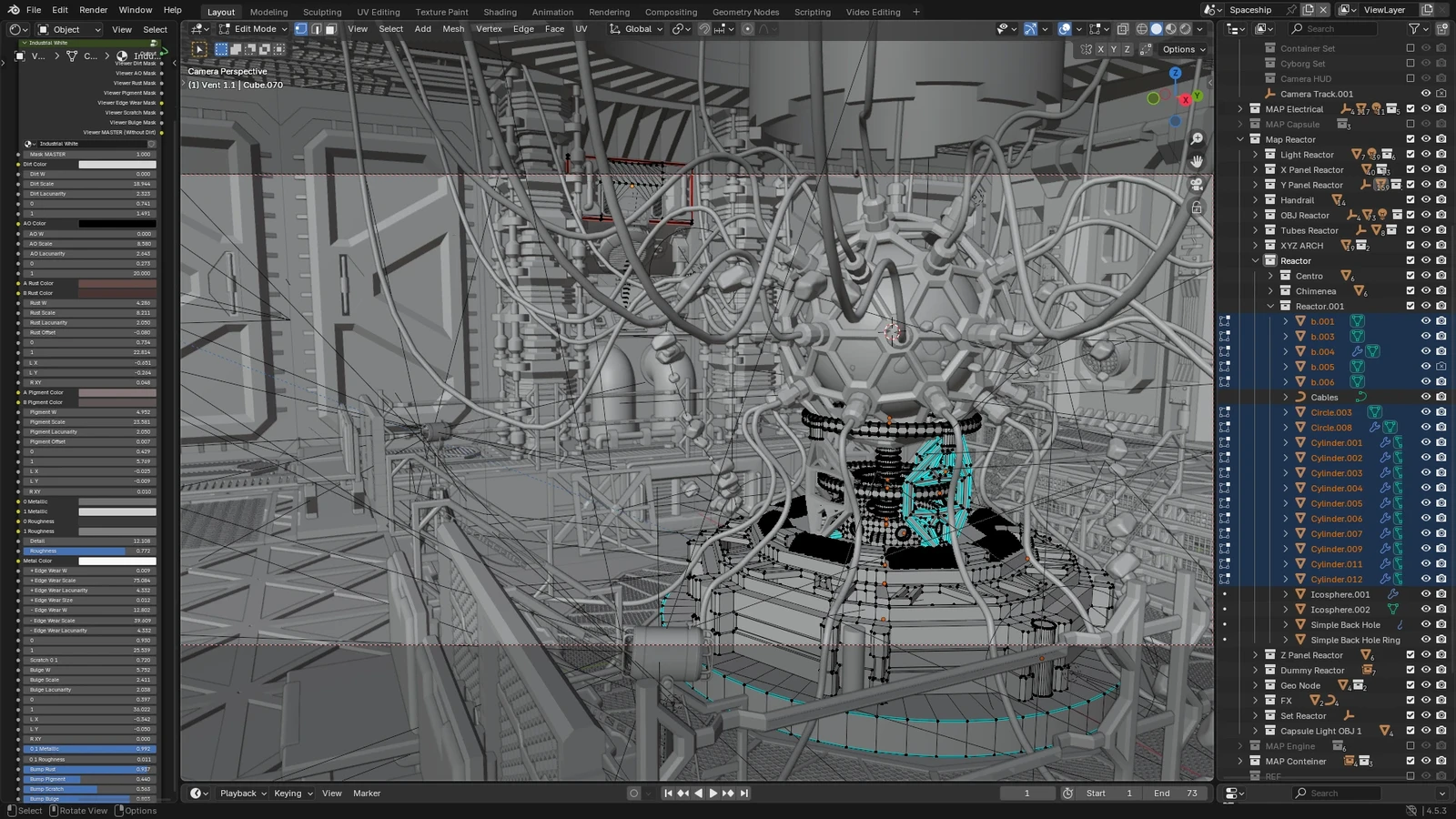Toggle X-ray viewport mode
1456x819 pixels.
coord(1123,28)
